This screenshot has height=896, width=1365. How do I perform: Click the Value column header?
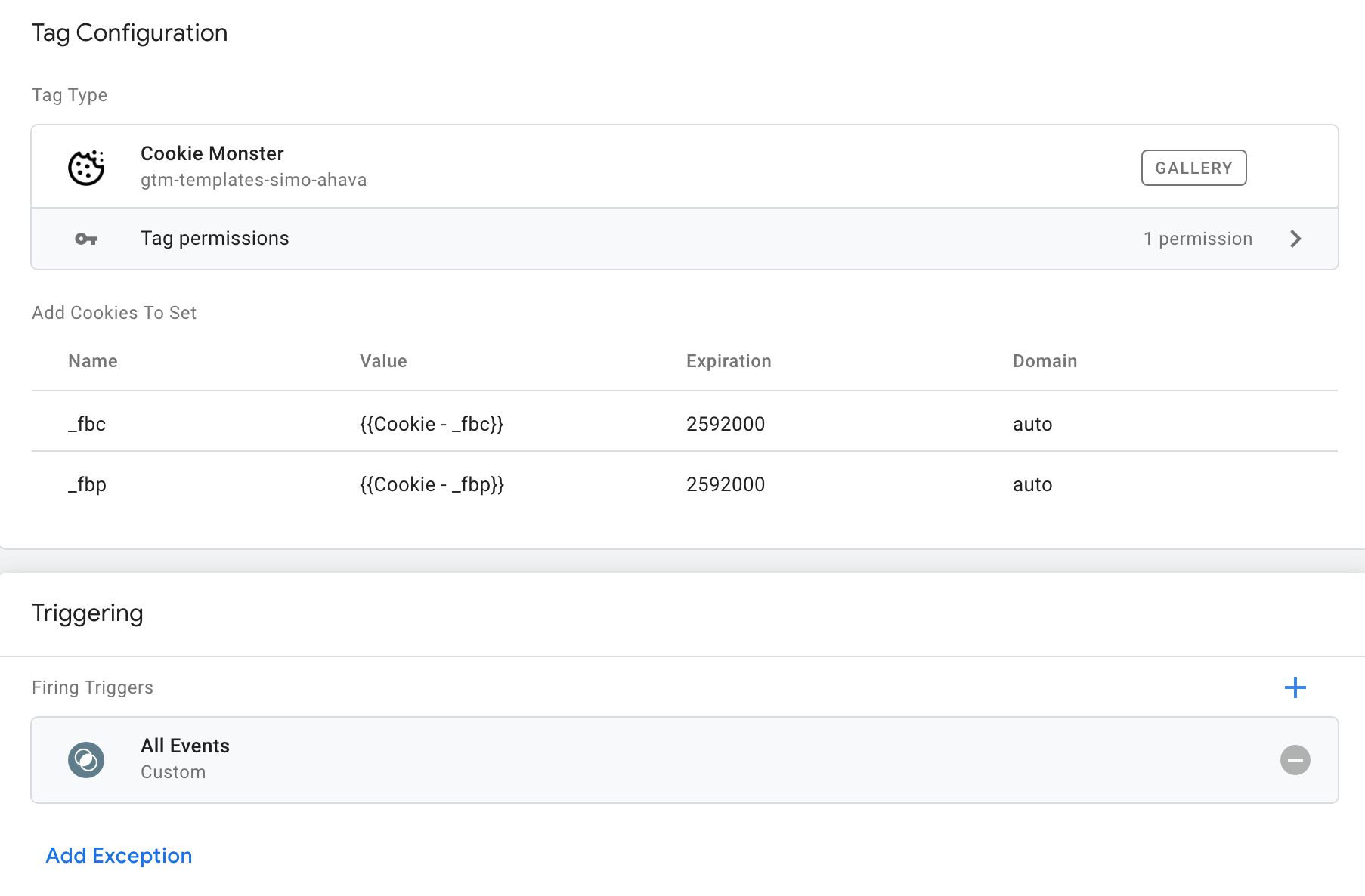coord(383,361)
